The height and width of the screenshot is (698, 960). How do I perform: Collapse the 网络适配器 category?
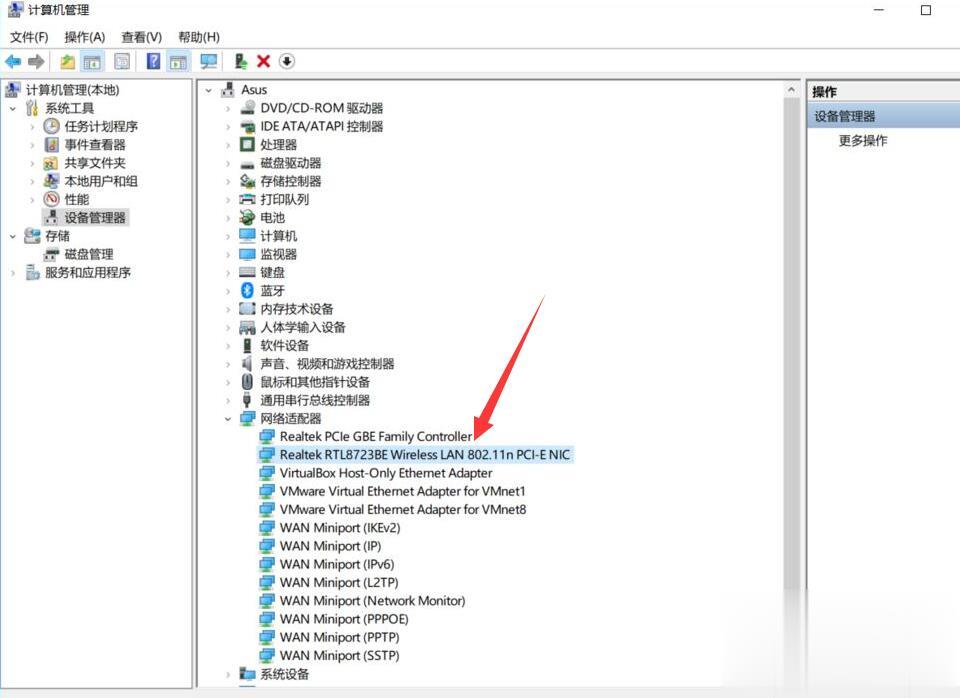click(228, 419)
